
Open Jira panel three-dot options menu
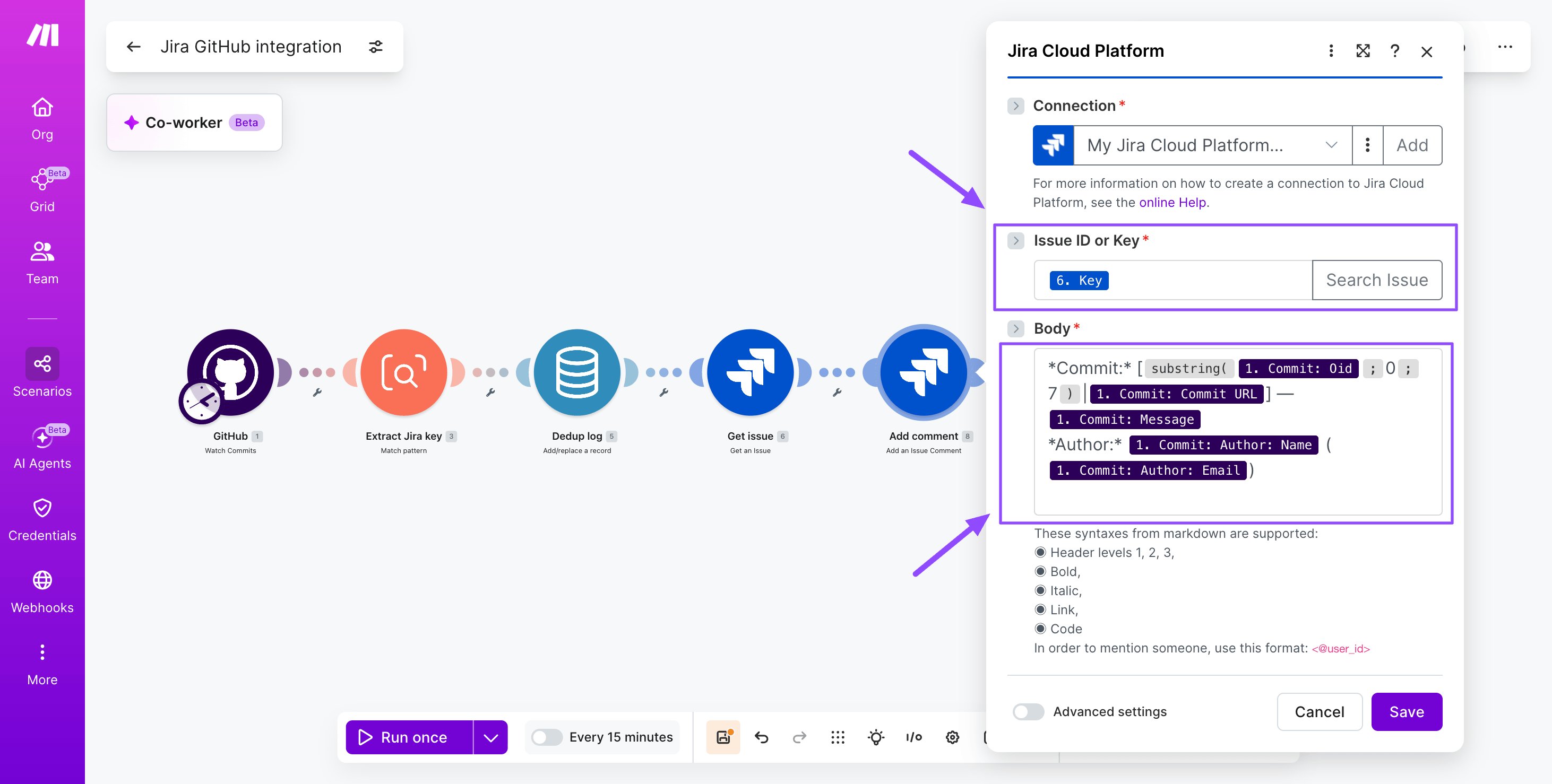pyautogui.click(x=1331, y=51)
